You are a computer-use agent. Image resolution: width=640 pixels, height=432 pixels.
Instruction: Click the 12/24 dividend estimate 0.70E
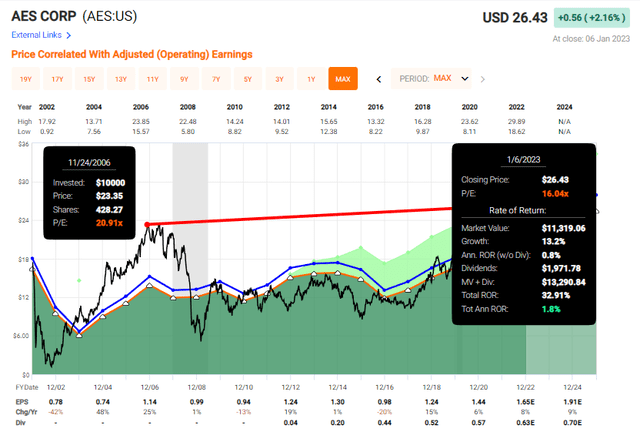[x=573, y=423]
